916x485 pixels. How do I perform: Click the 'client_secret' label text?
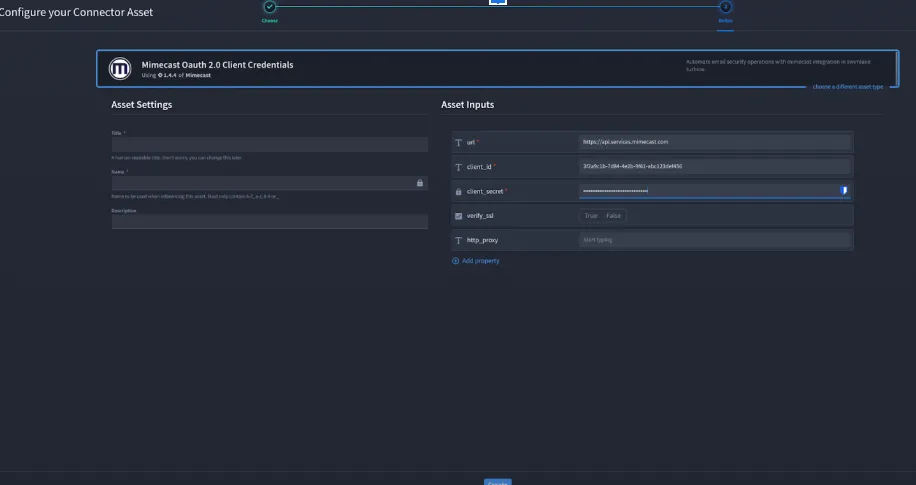pos(485,192)
